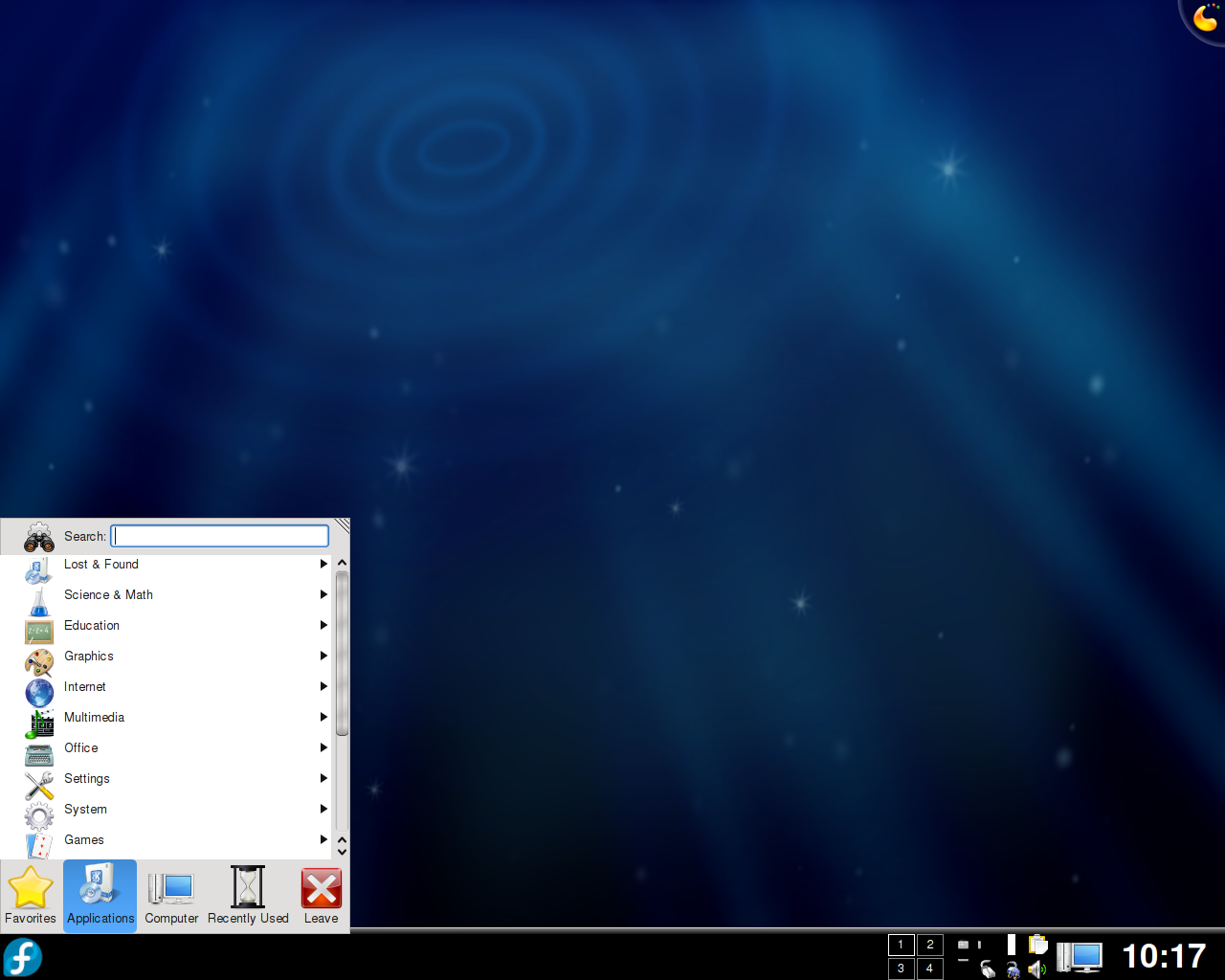The width and height of the screenshot is (1225, 980).
Task: Click the computer monitor panel icon
Action: (1080, 957)
